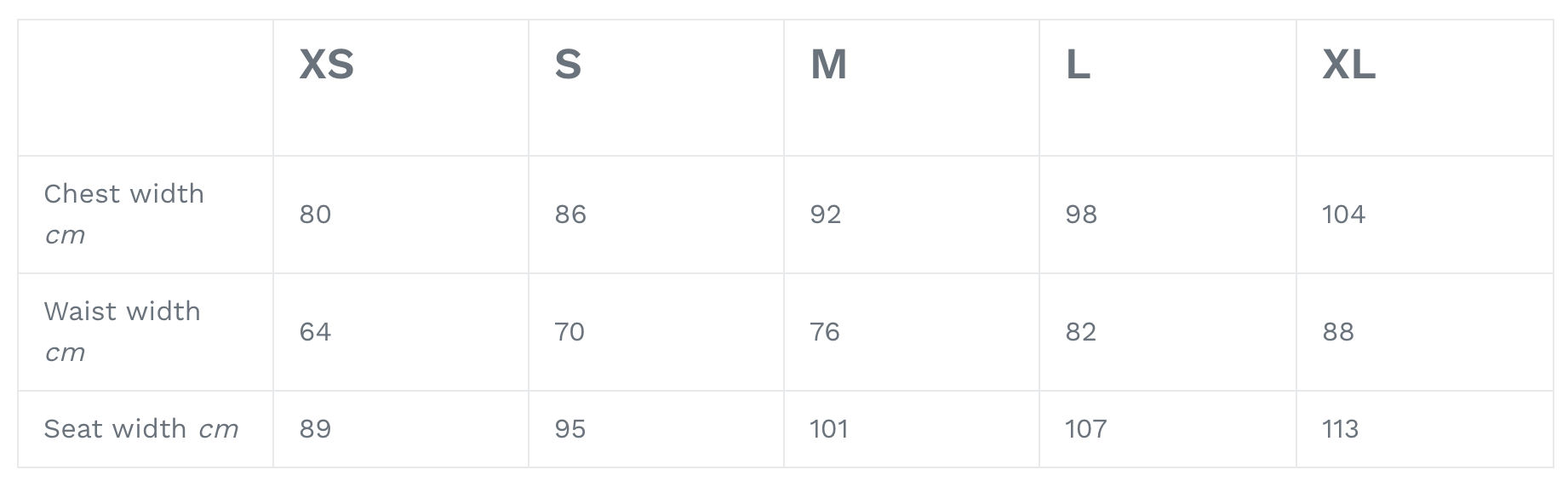Click the XL seat width value 113
This screenshot has width=1568, height=487.
[1340, 429]
